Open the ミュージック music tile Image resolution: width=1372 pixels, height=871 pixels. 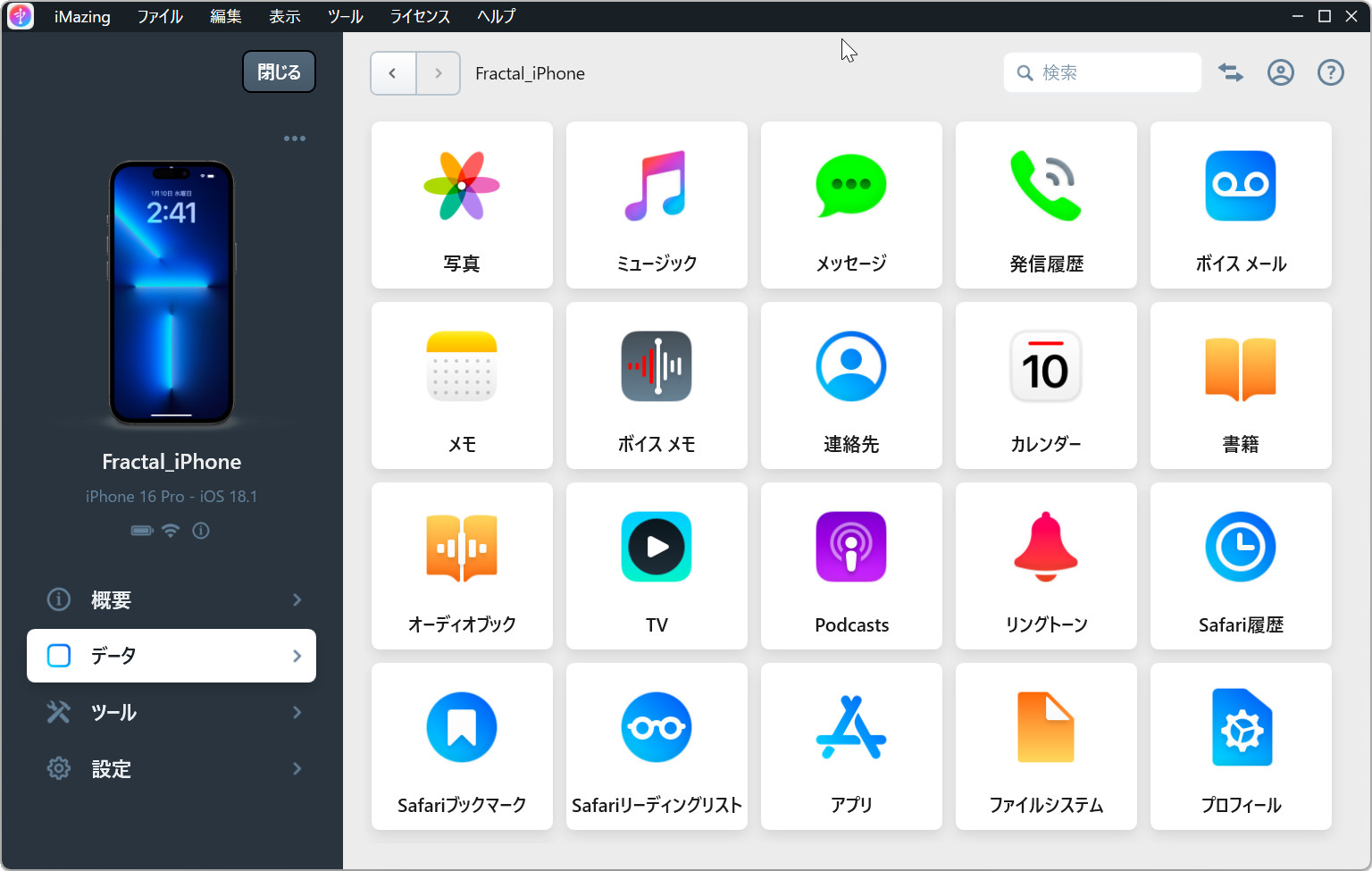657,205
